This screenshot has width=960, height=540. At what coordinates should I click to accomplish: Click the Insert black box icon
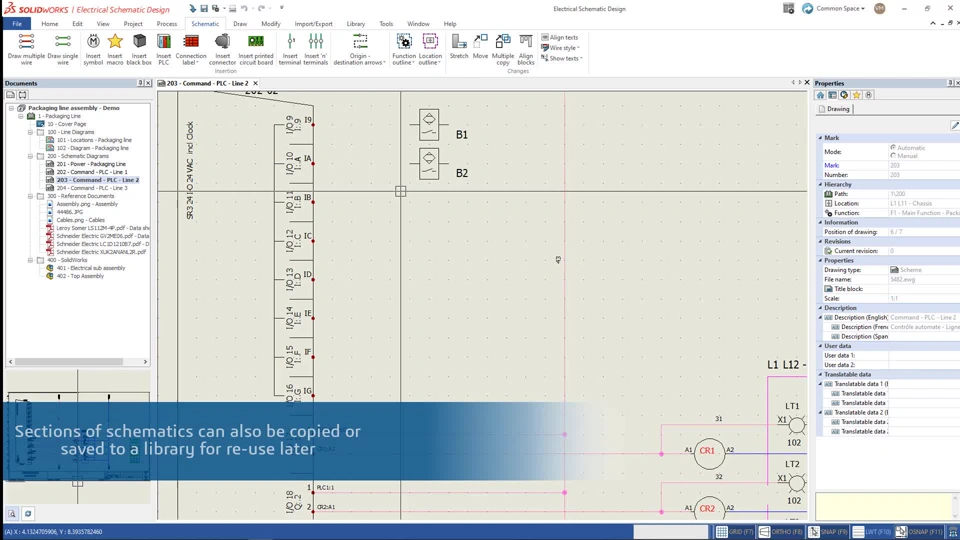[139, 49]
